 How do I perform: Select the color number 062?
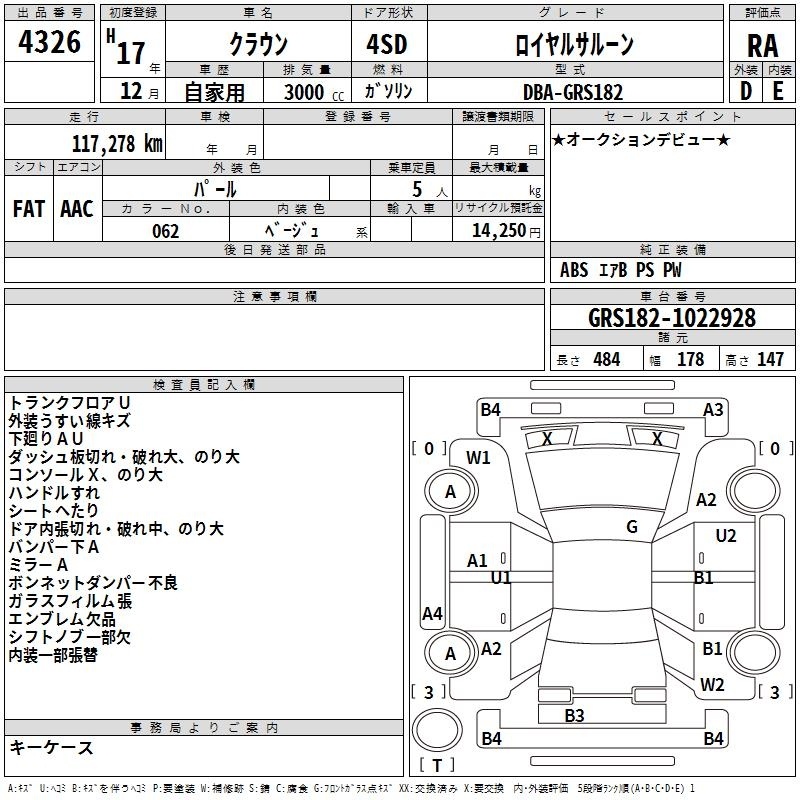pos(165,231)
